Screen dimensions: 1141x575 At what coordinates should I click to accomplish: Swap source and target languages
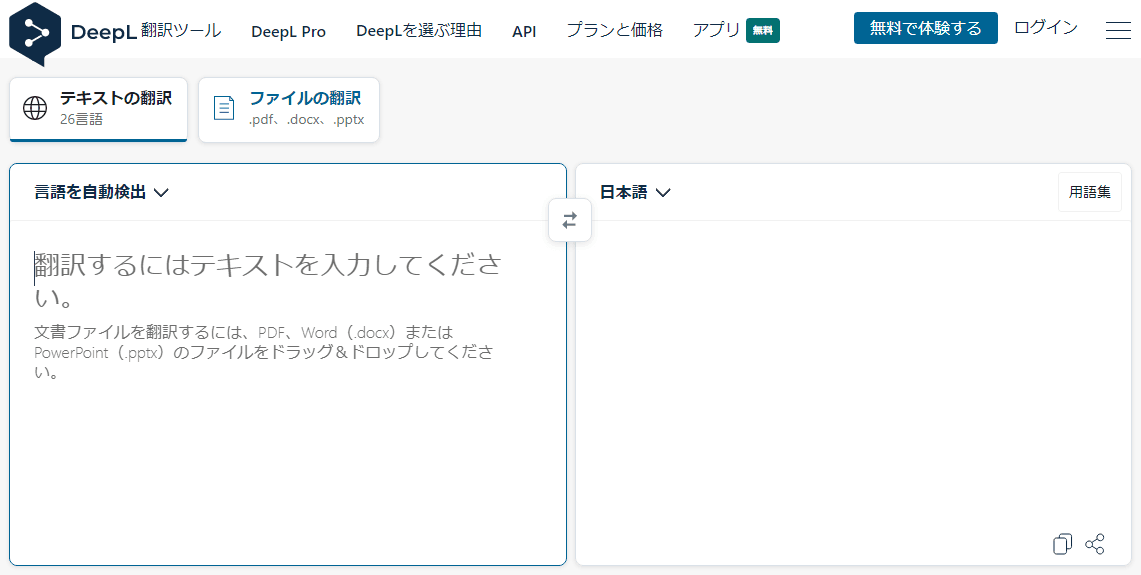[570, 220]
